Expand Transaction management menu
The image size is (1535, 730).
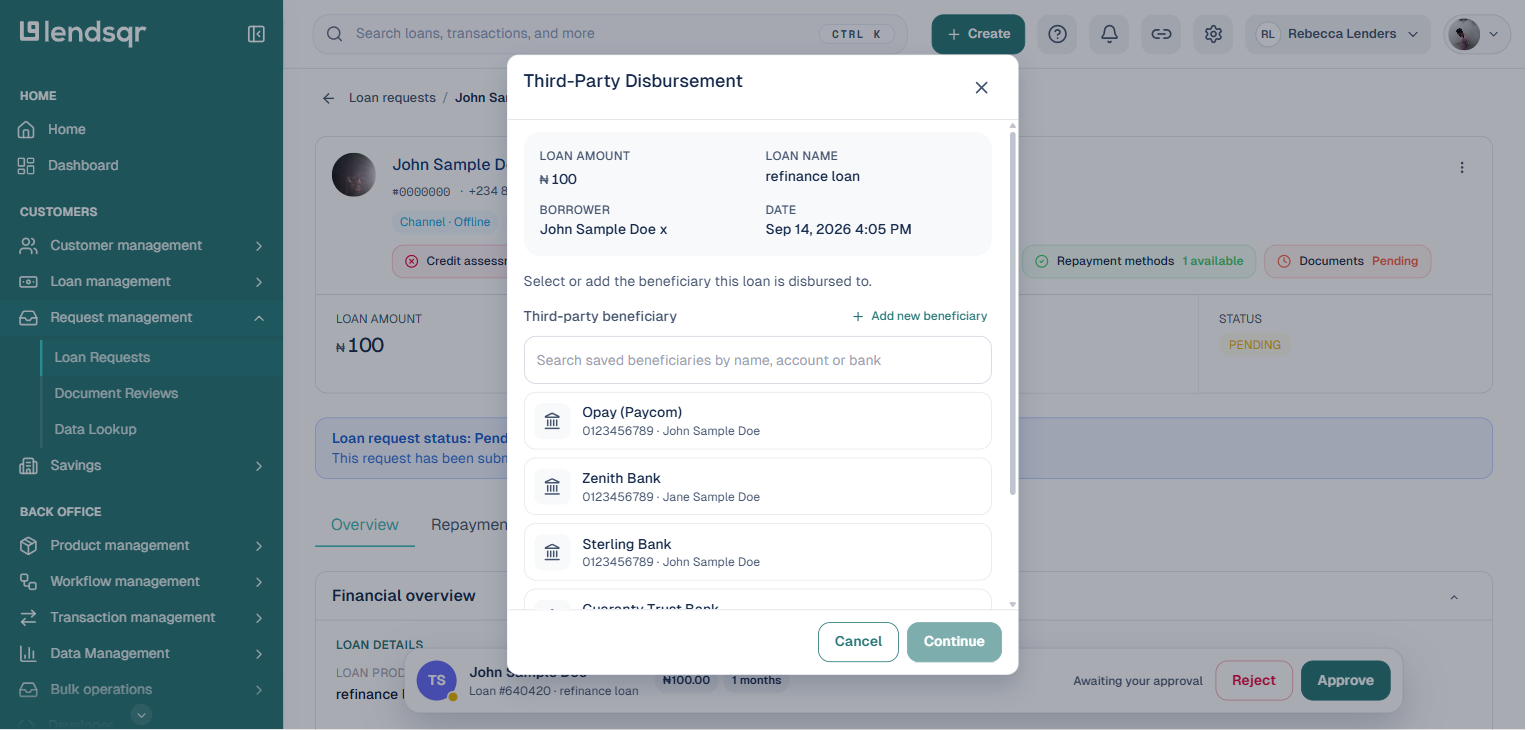tap(141, 617)
